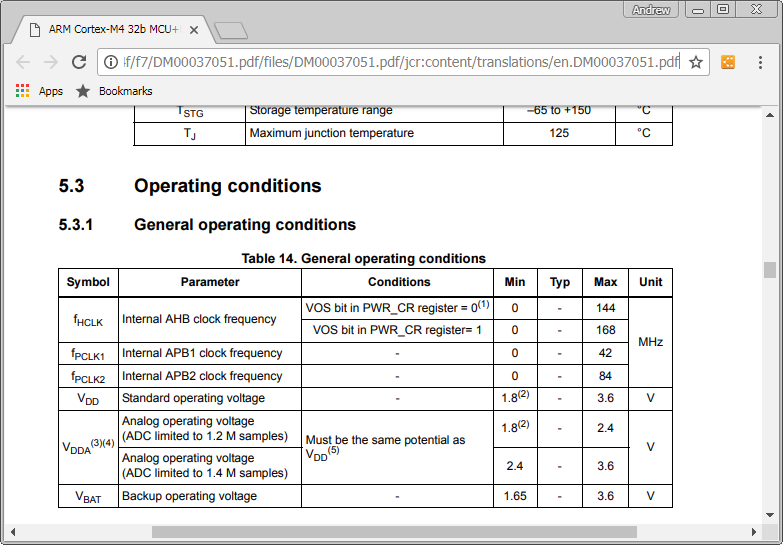The image size is (783, 545).
Task: Click the '5.3 Operating conditions' heading
Action: coord(190,186)
